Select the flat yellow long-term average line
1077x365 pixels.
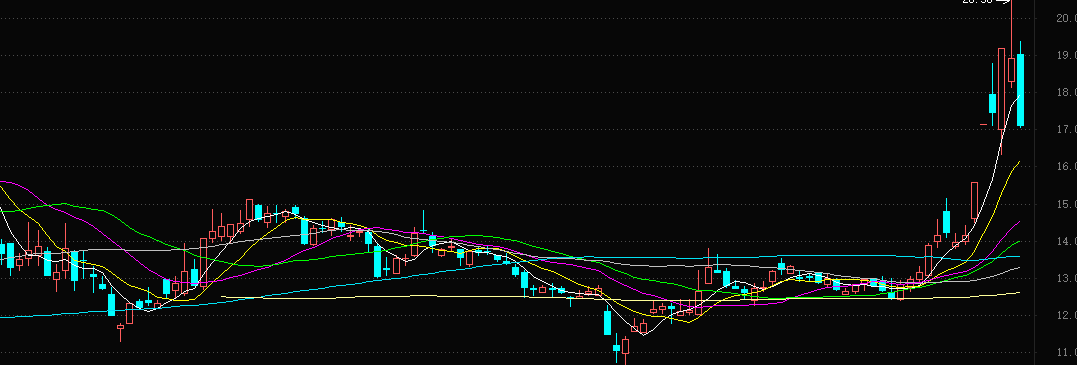pos(618,298)
